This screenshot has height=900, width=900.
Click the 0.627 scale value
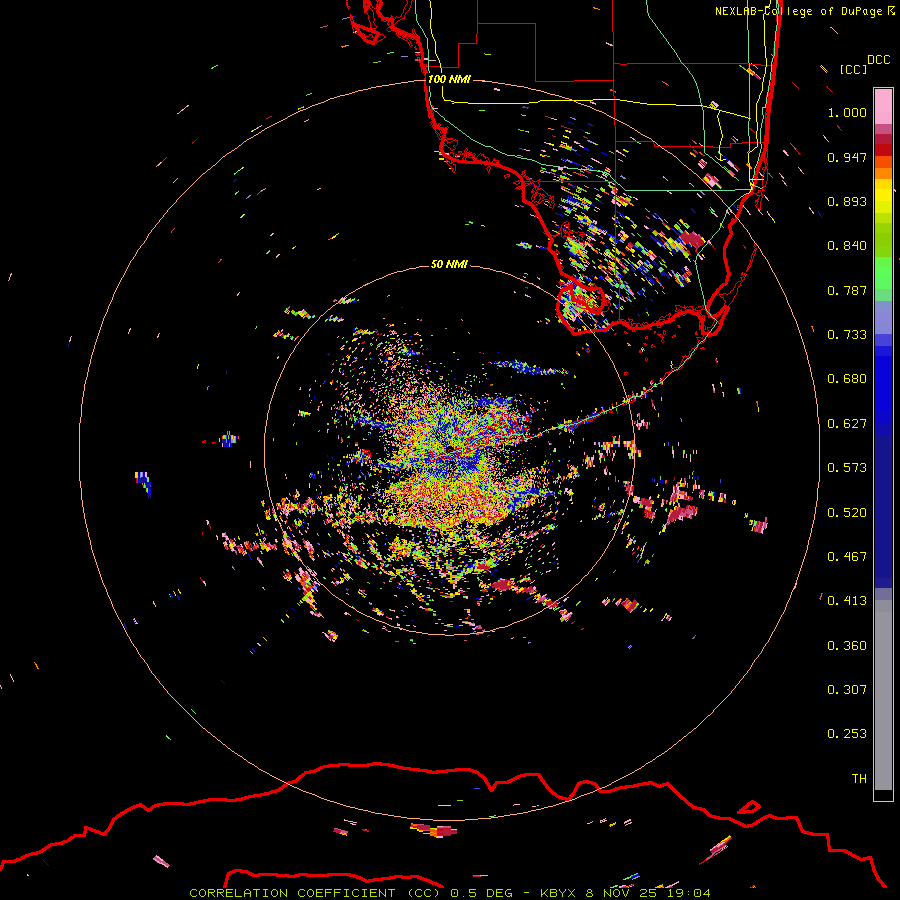[x=847, y=424]
